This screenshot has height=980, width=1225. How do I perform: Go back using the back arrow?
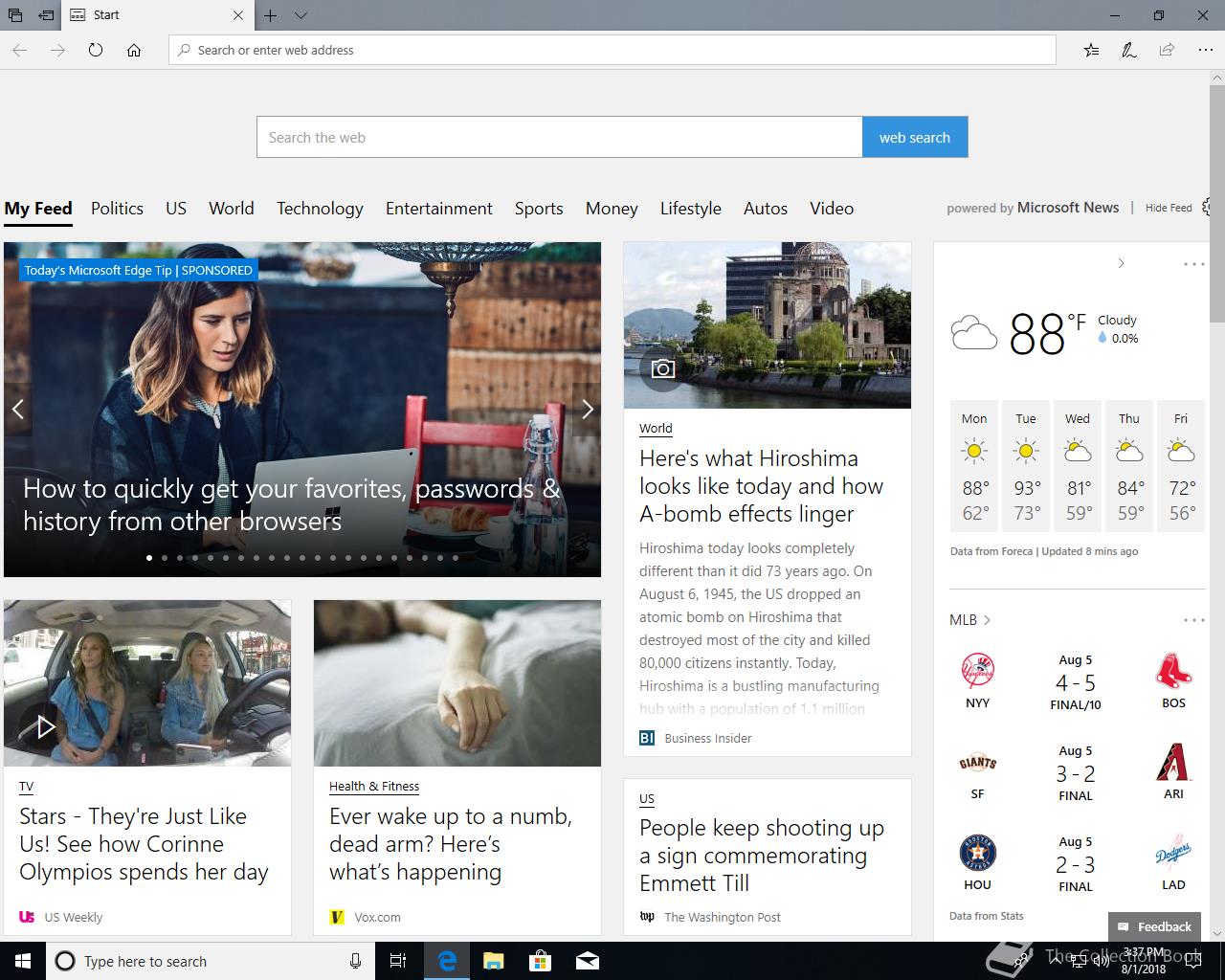click(19, 50)
